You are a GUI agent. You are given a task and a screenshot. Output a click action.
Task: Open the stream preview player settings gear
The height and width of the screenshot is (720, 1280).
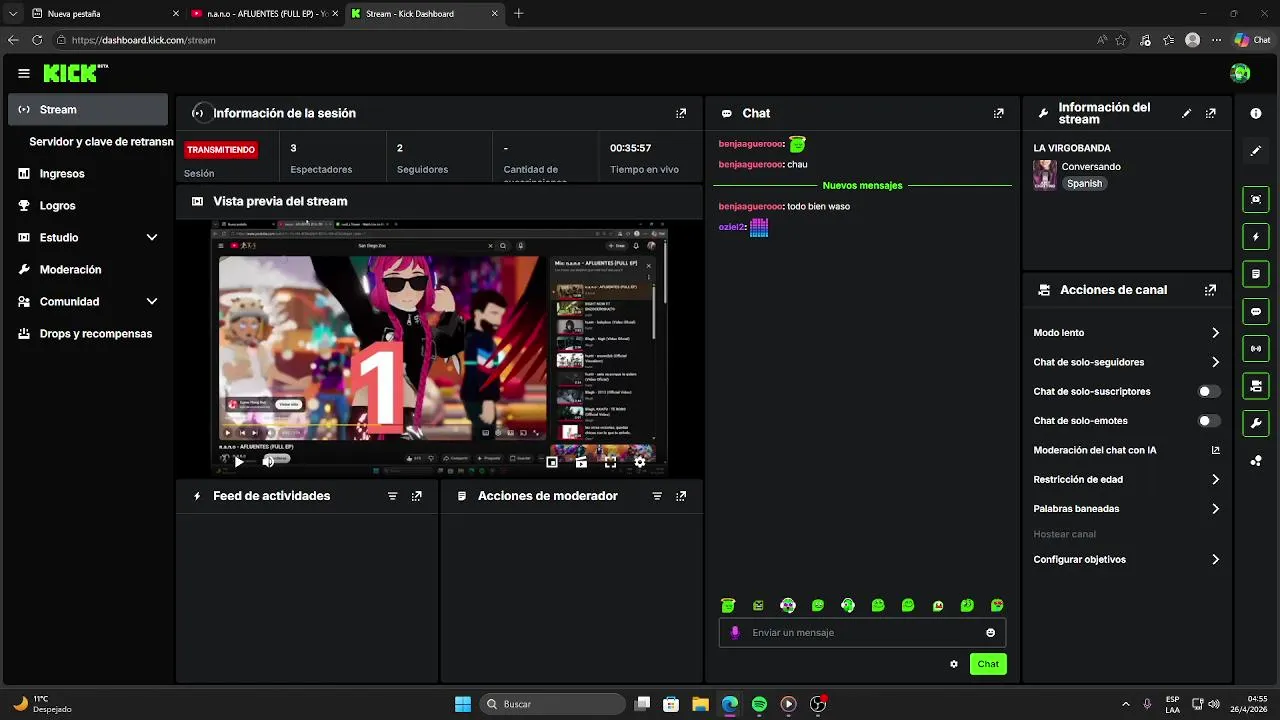coord(640,462)
